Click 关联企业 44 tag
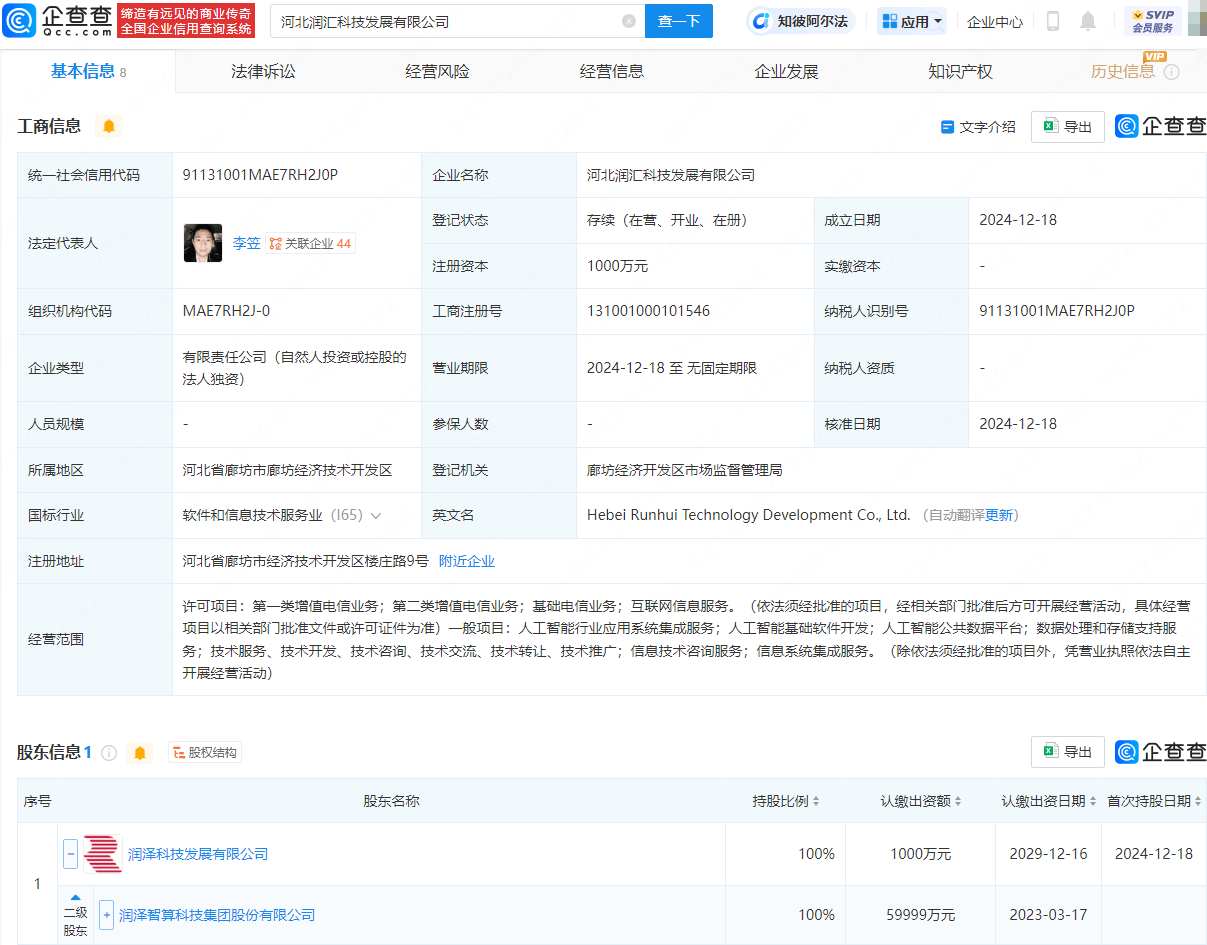The width and height of the screenshot is (1207, 945). click(x=310, y=243)
